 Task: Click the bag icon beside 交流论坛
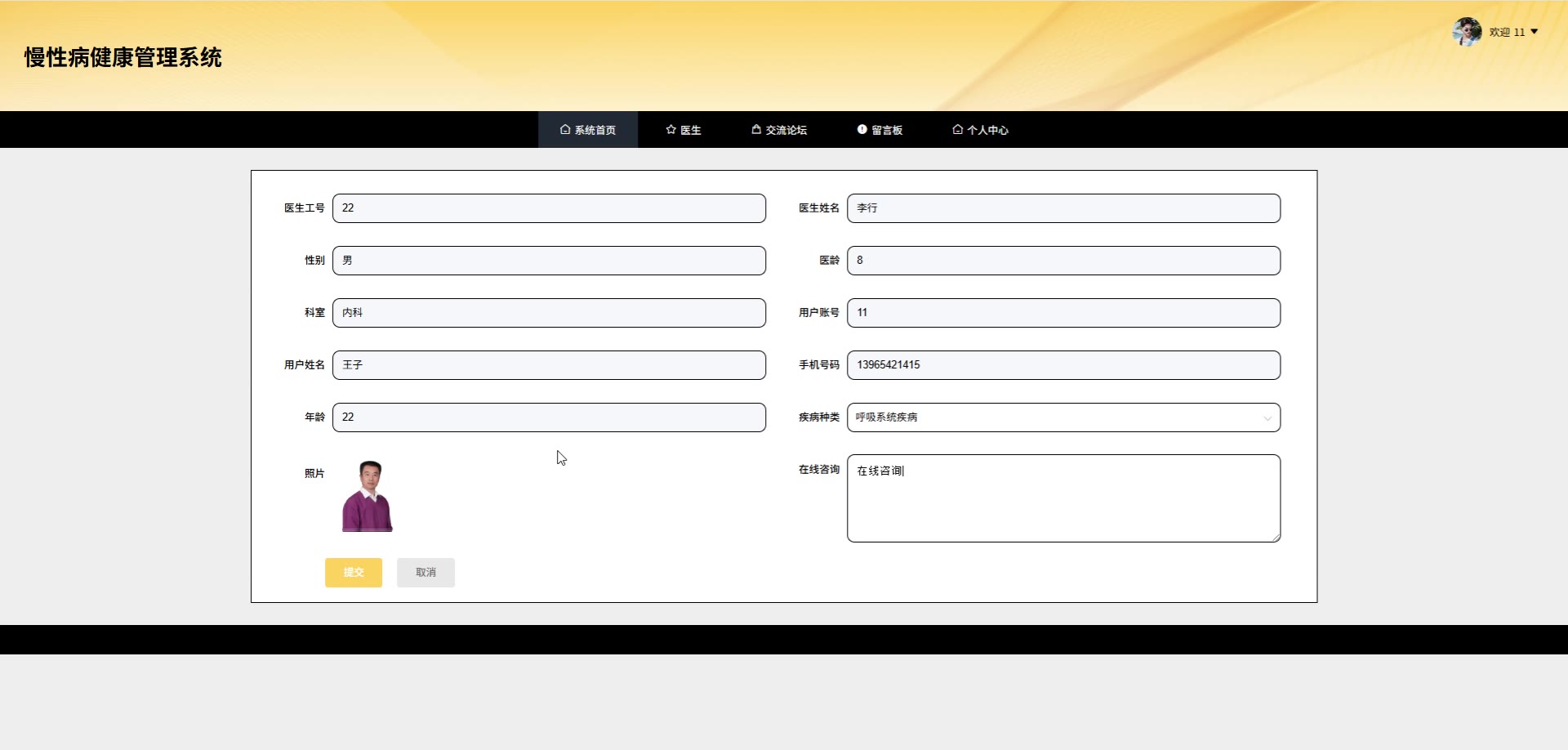756,129
